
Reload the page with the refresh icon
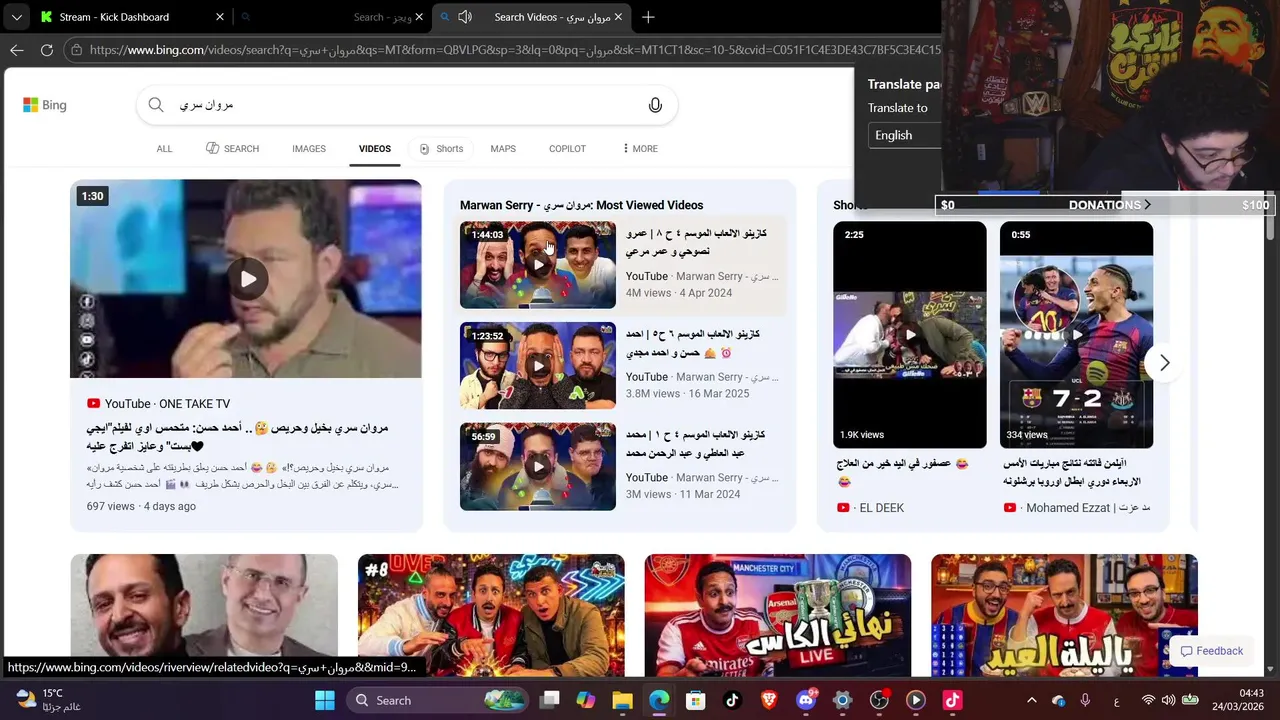[x=47, y=50]
